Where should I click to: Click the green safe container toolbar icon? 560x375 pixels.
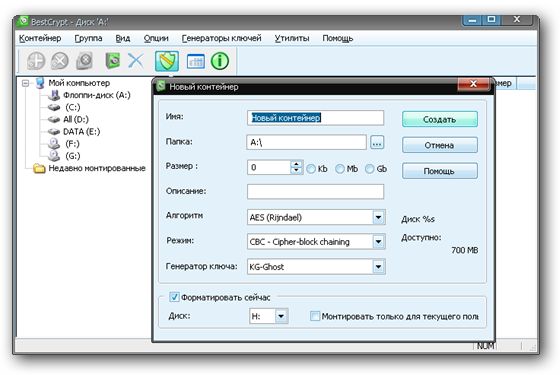[113, 61]
